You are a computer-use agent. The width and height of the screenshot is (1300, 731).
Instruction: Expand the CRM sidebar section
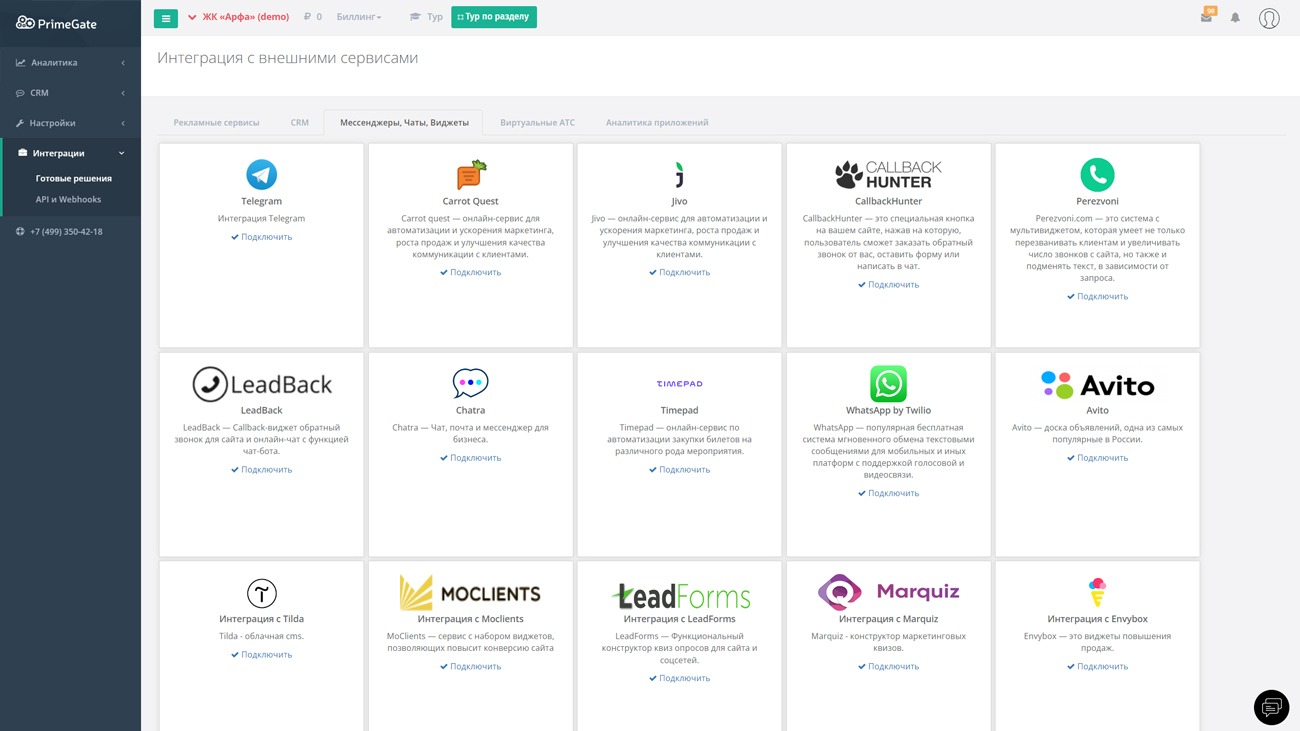coord(70,93)
